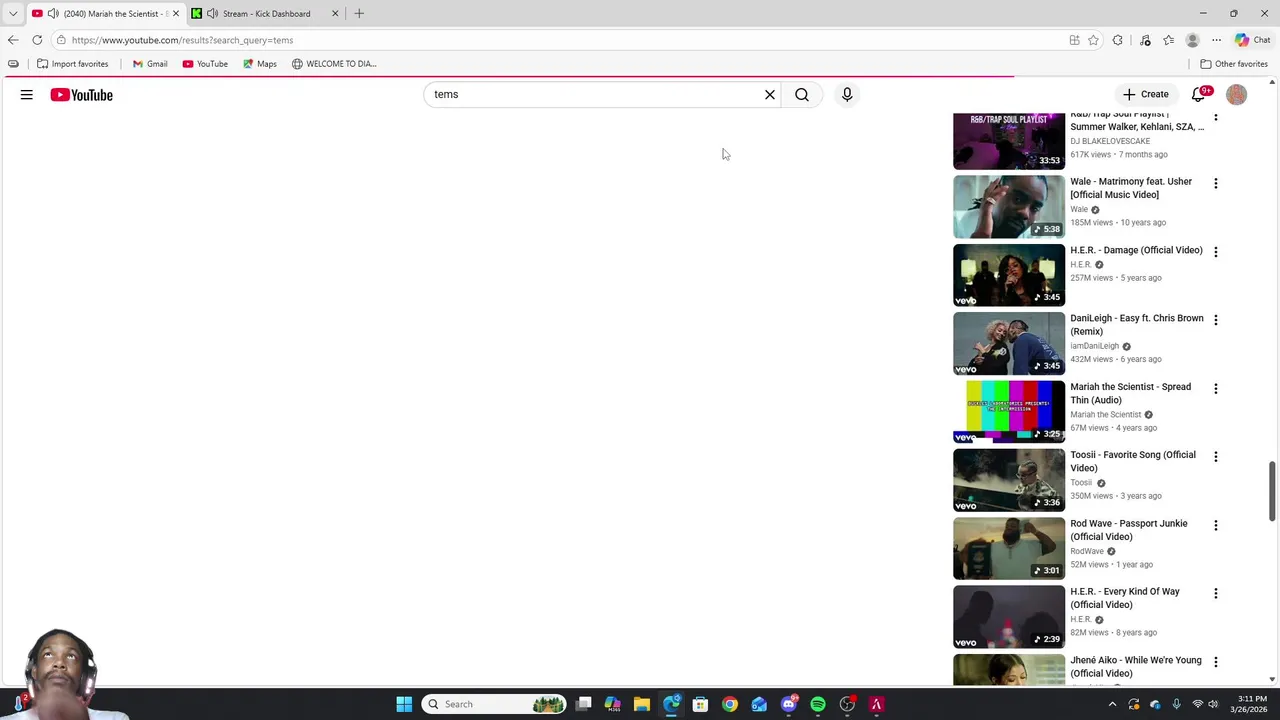
Task: Open apps/split icon in address bar
Action: click(x=1074, y=40)
